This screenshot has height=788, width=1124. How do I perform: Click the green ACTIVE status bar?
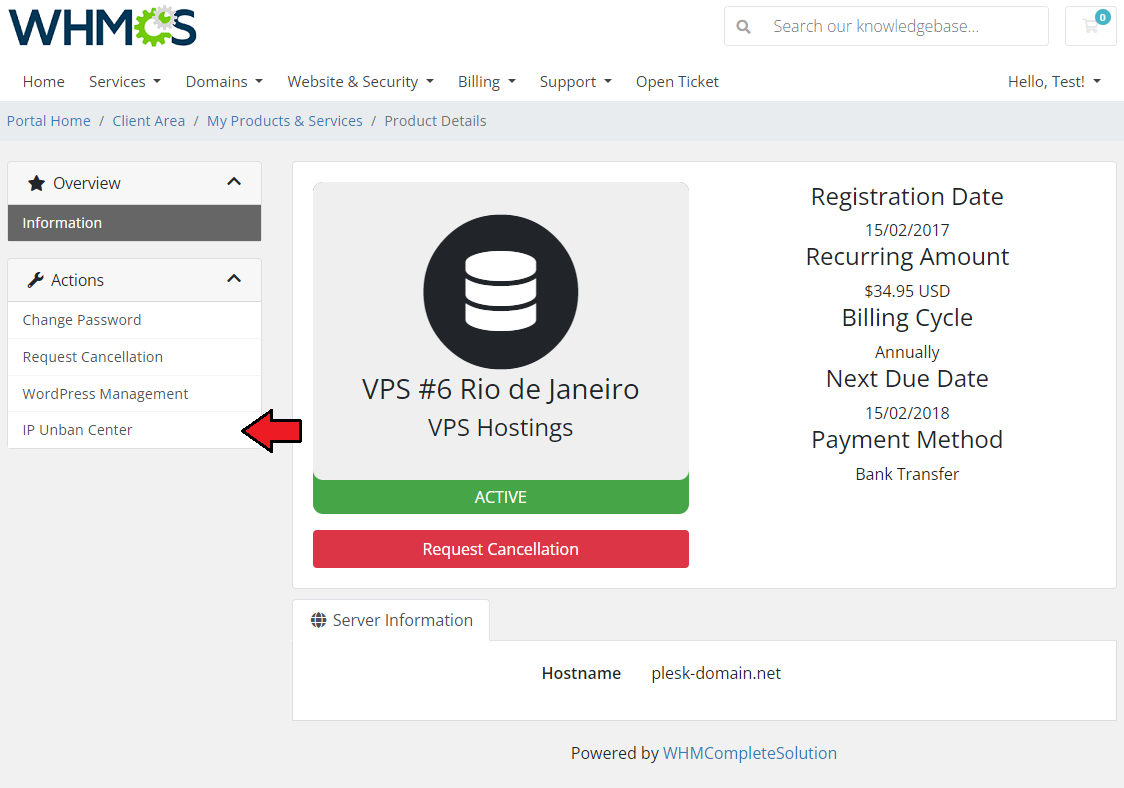[x=500, y=497]
